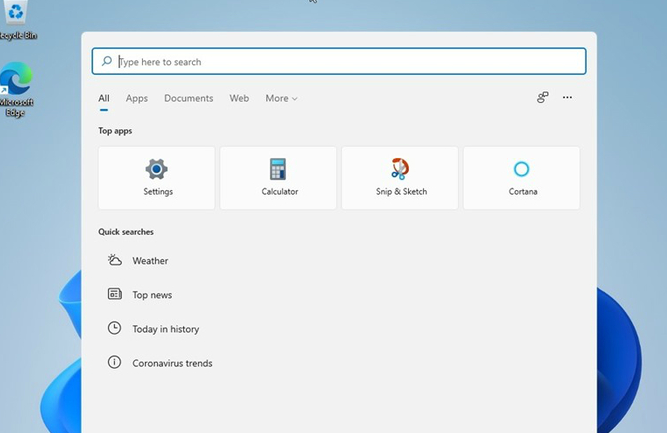Click the Coronavirus trends info icon
This screenshot has width=667, height=433.
tap(114, 362)
